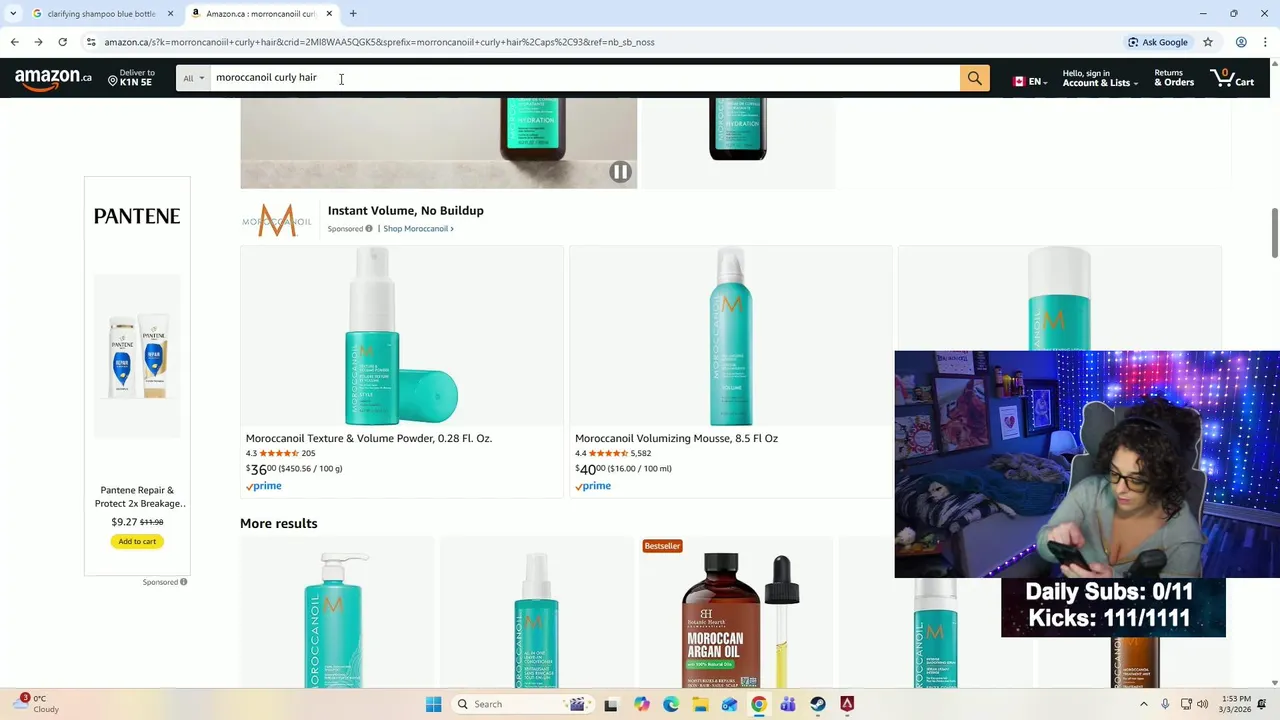Click the 5,582 ratings on Volumizing Mousse
Viewport: 1280px width, 720px height.
(x=640, y=453)
